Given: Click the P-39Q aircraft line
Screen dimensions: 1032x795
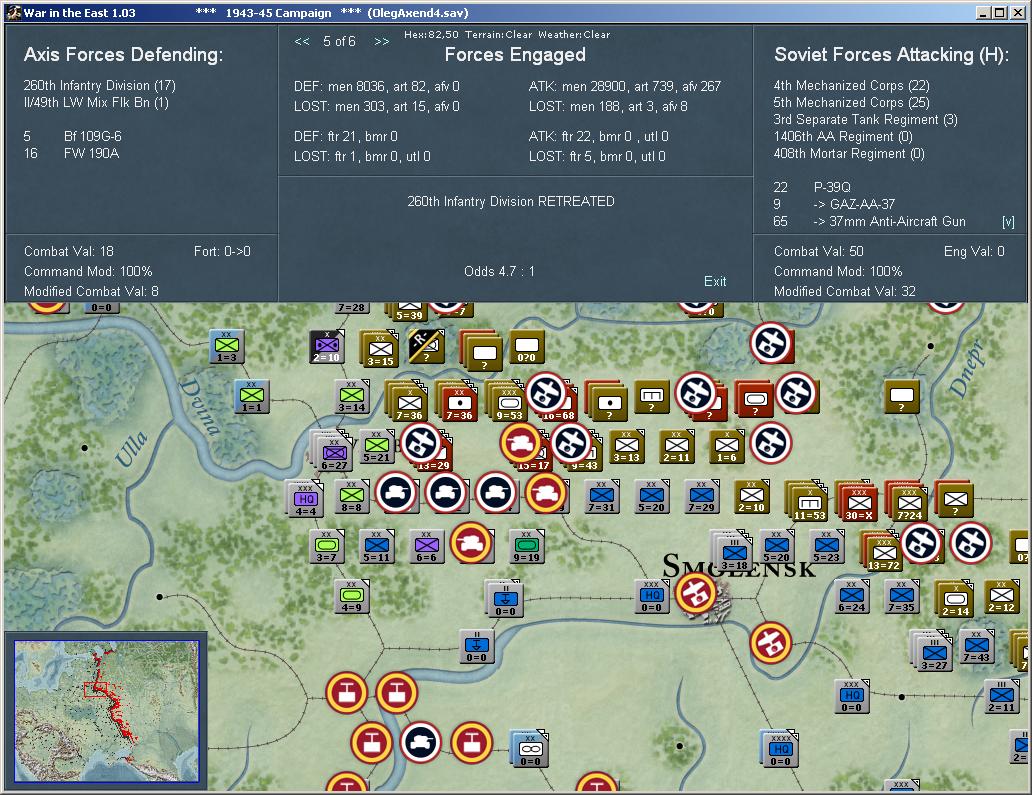Looking at the screenshot, I should click(812, 188).
